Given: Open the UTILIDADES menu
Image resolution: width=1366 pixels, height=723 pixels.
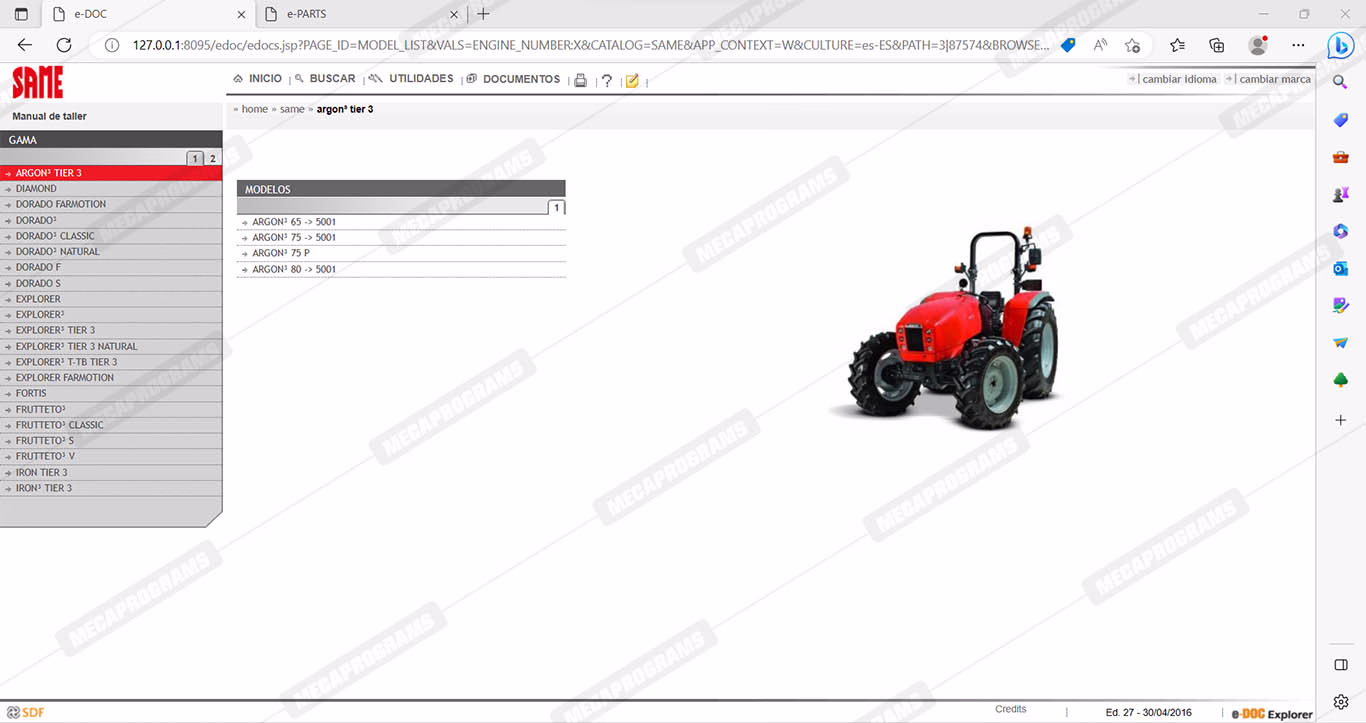Looking at the screenshot, I should coord(411,79).
